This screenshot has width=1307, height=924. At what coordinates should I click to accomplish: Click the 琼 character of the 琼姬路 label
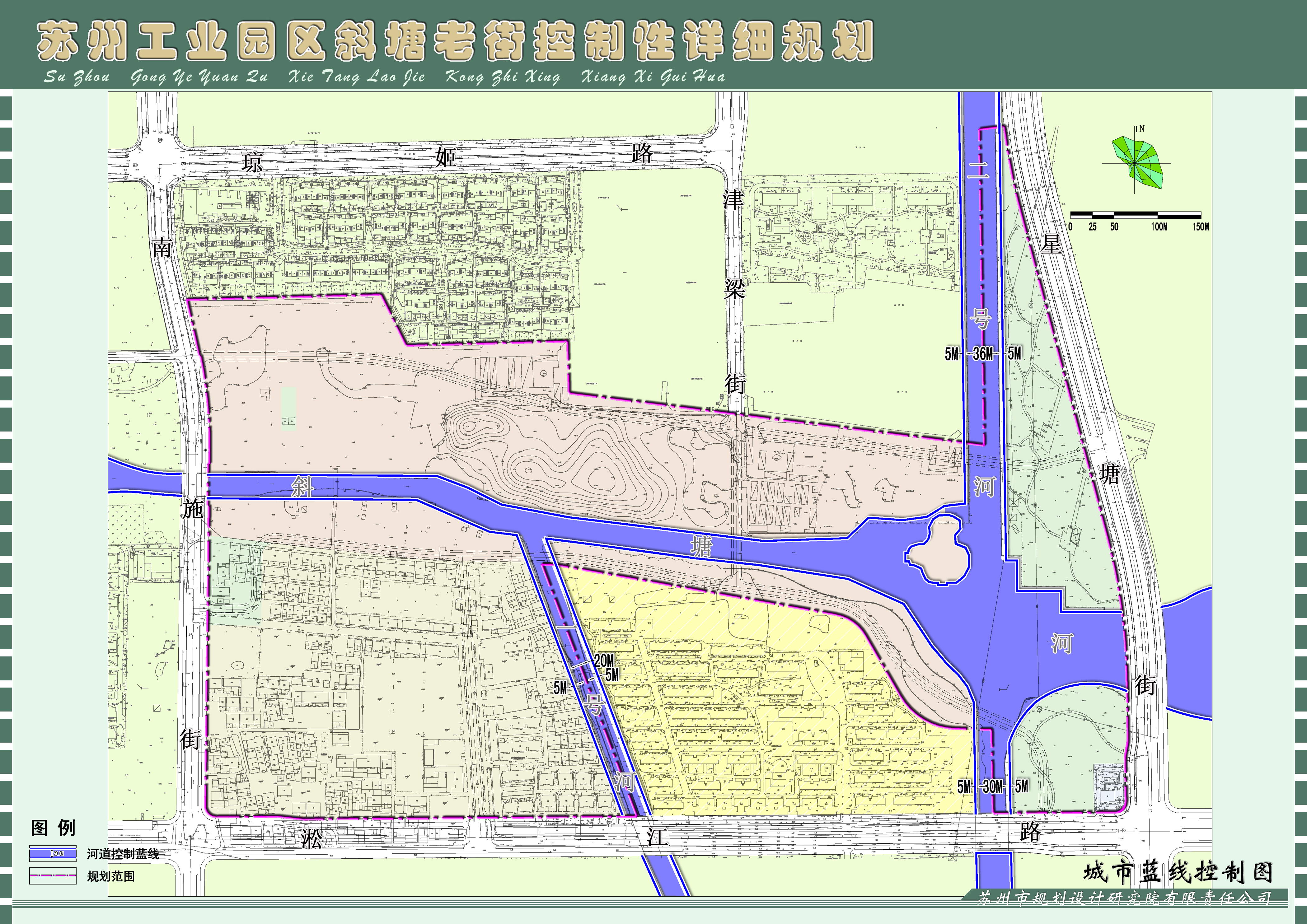coord(252,161)
